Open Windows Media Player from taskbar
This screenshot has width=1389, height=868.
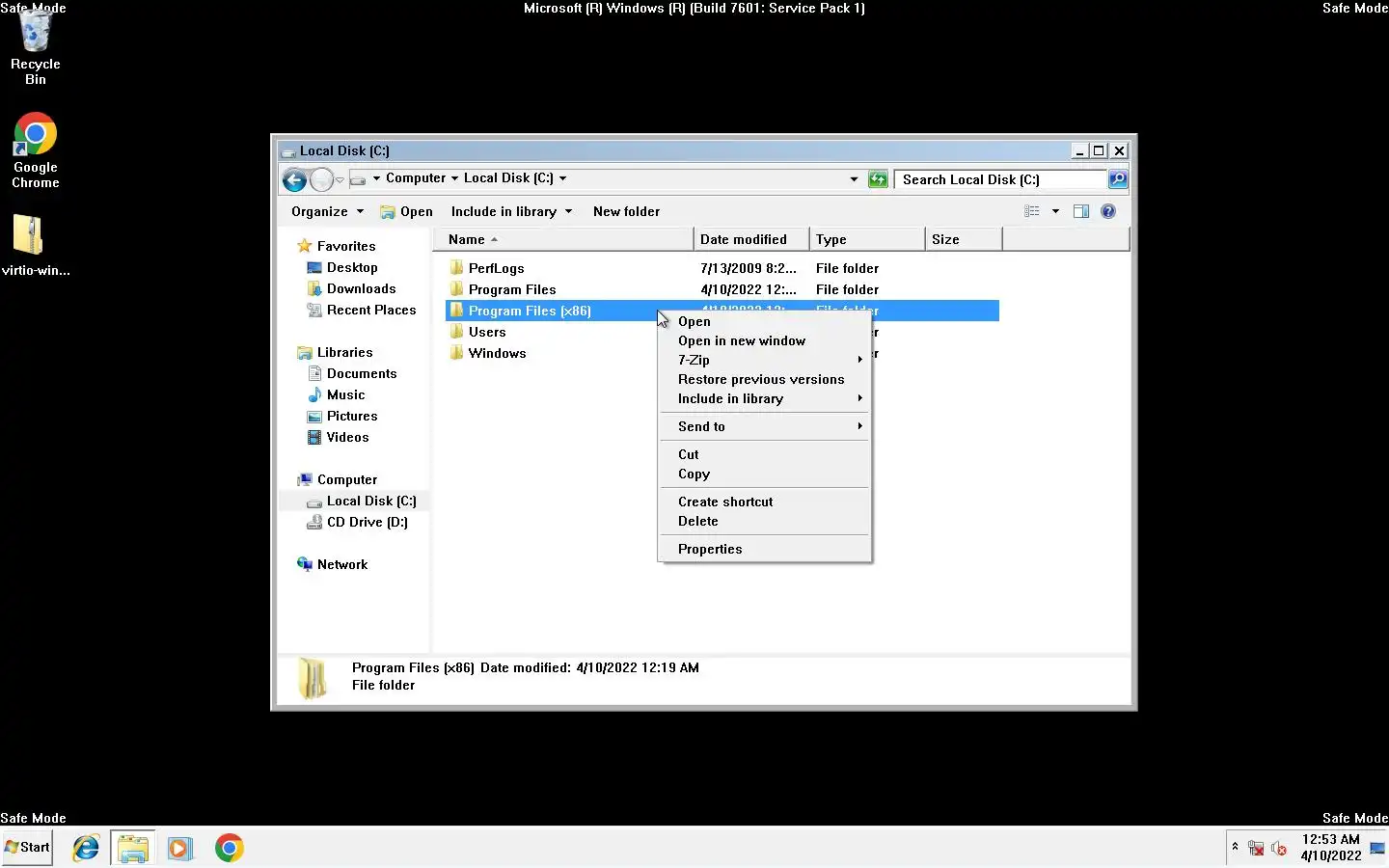pos(179,848)
